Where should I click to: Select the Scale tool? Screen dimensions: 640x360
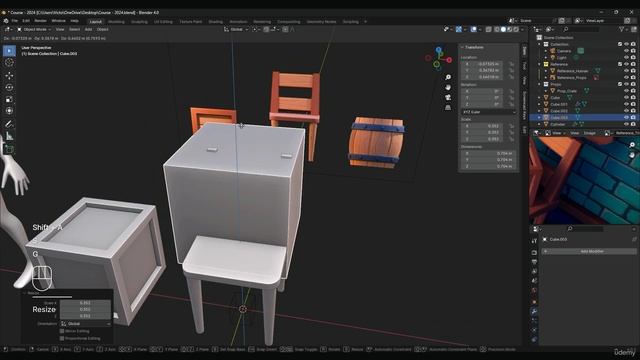[x=9, y=99]
